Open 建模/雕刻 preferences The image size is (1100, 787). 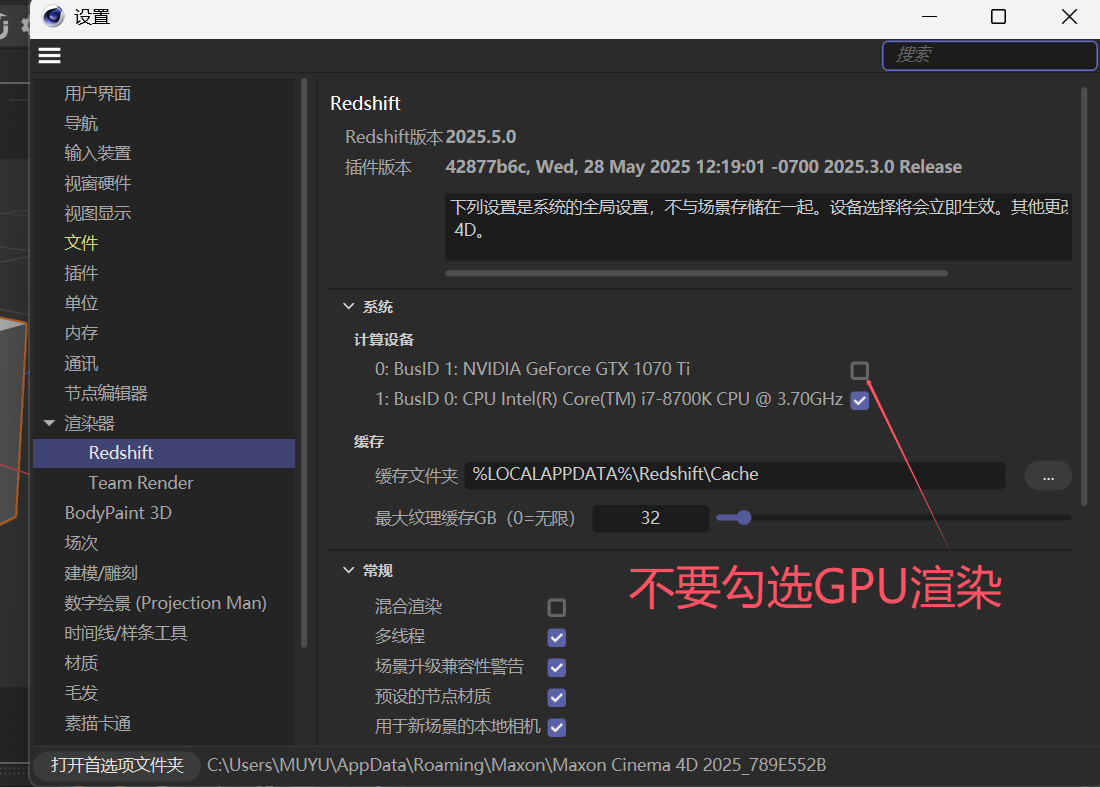click(101, 573)
